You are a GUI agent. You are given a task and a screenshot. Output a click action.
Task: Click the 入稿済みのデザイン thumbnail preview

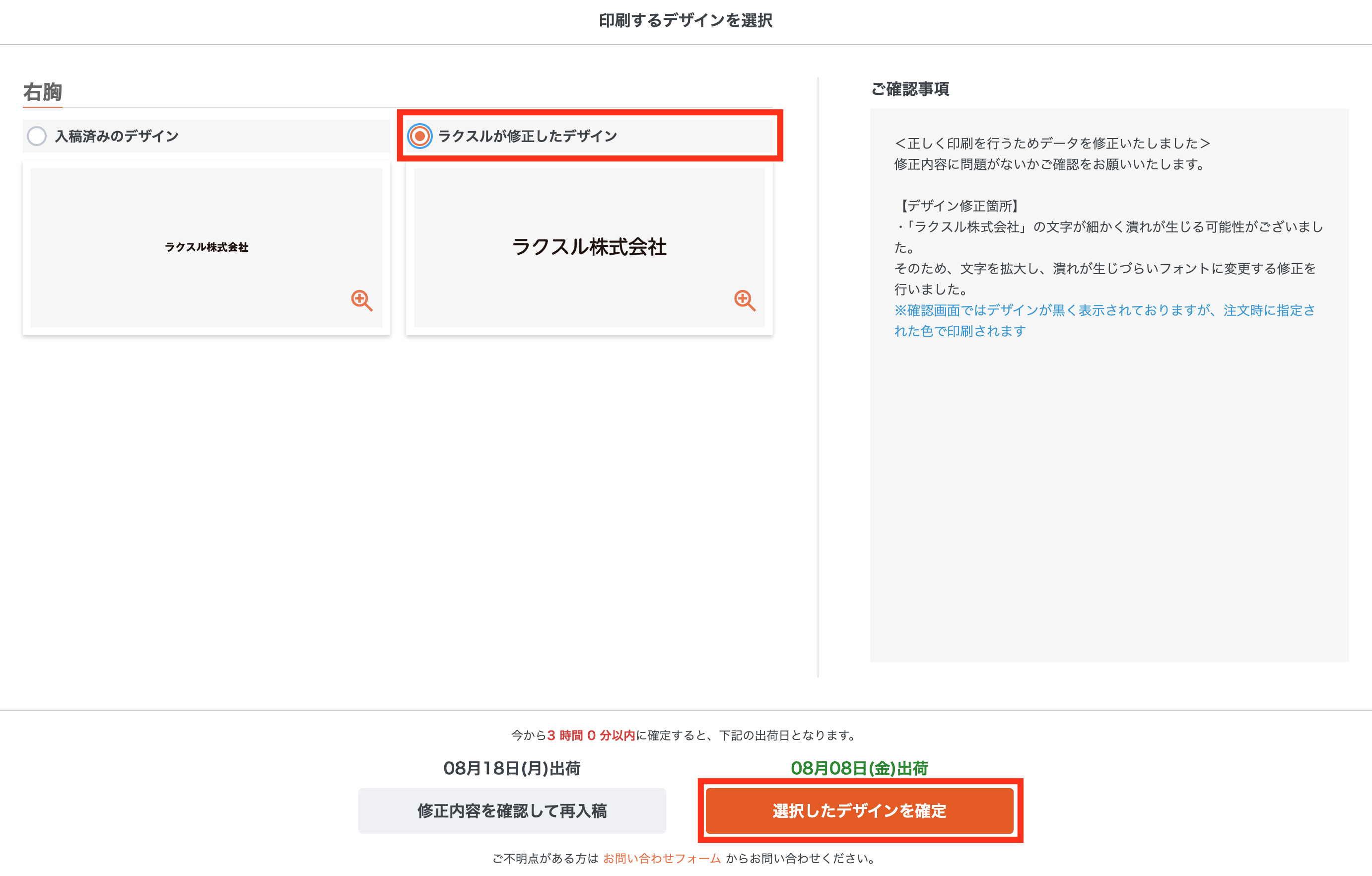206,247
